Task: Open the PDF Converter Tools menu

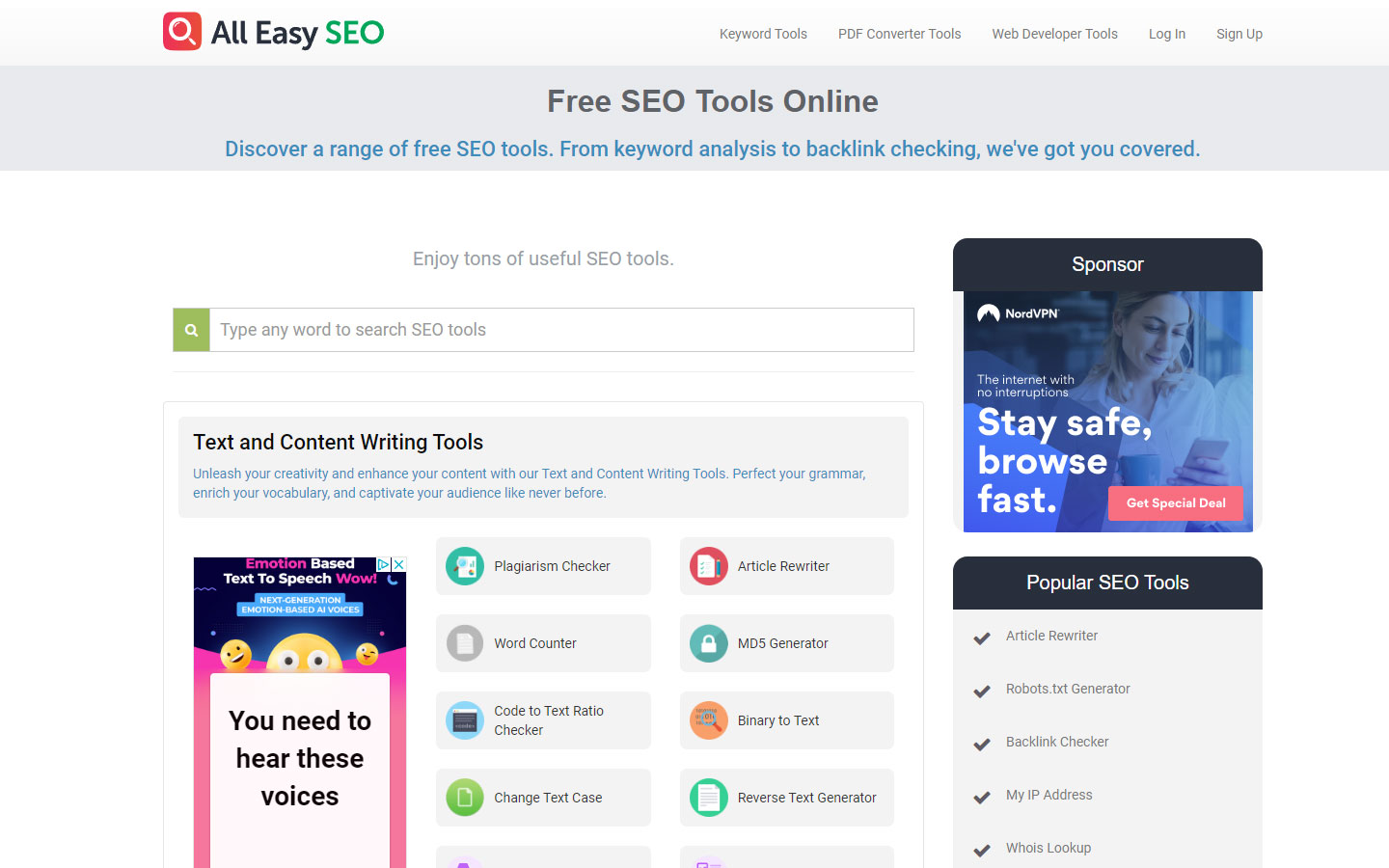Action: [899, 34]
